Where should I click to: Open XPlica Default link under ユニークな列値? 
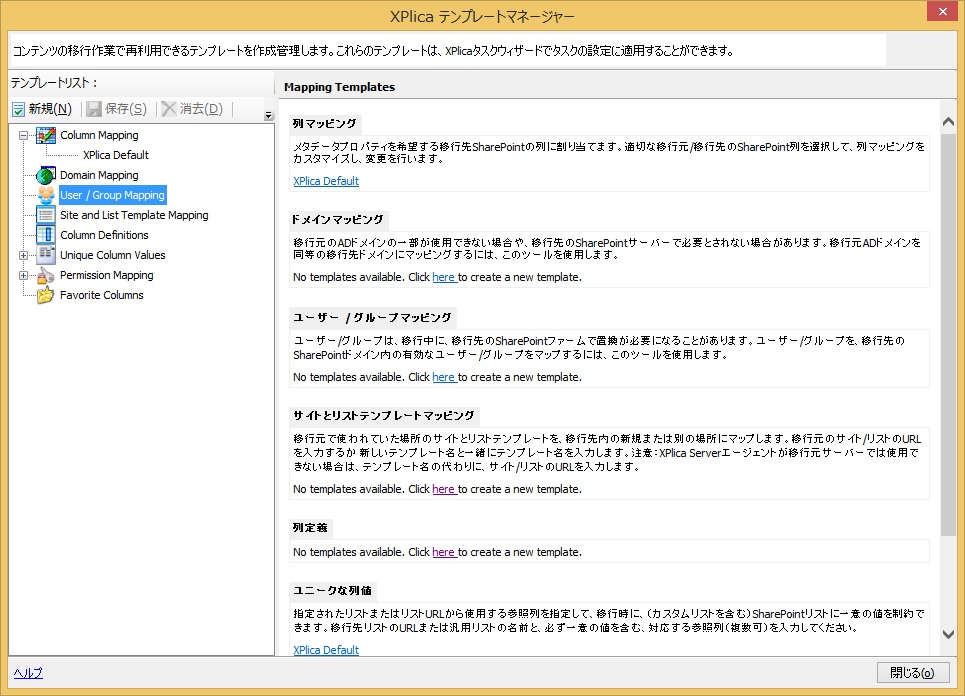tap(326, 650)
